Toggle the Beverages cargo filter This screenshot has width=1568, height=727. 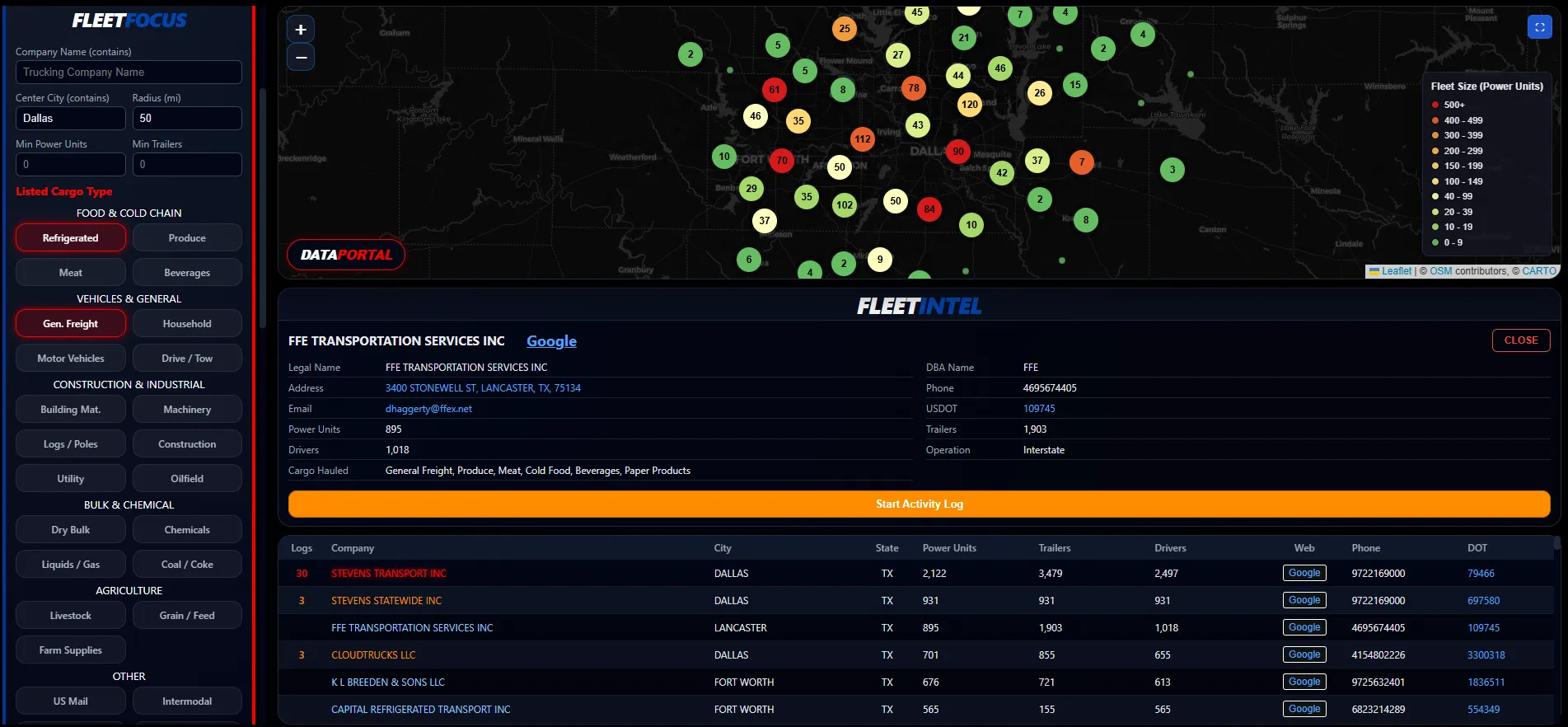pyautogui.click(x=187, y=273)
